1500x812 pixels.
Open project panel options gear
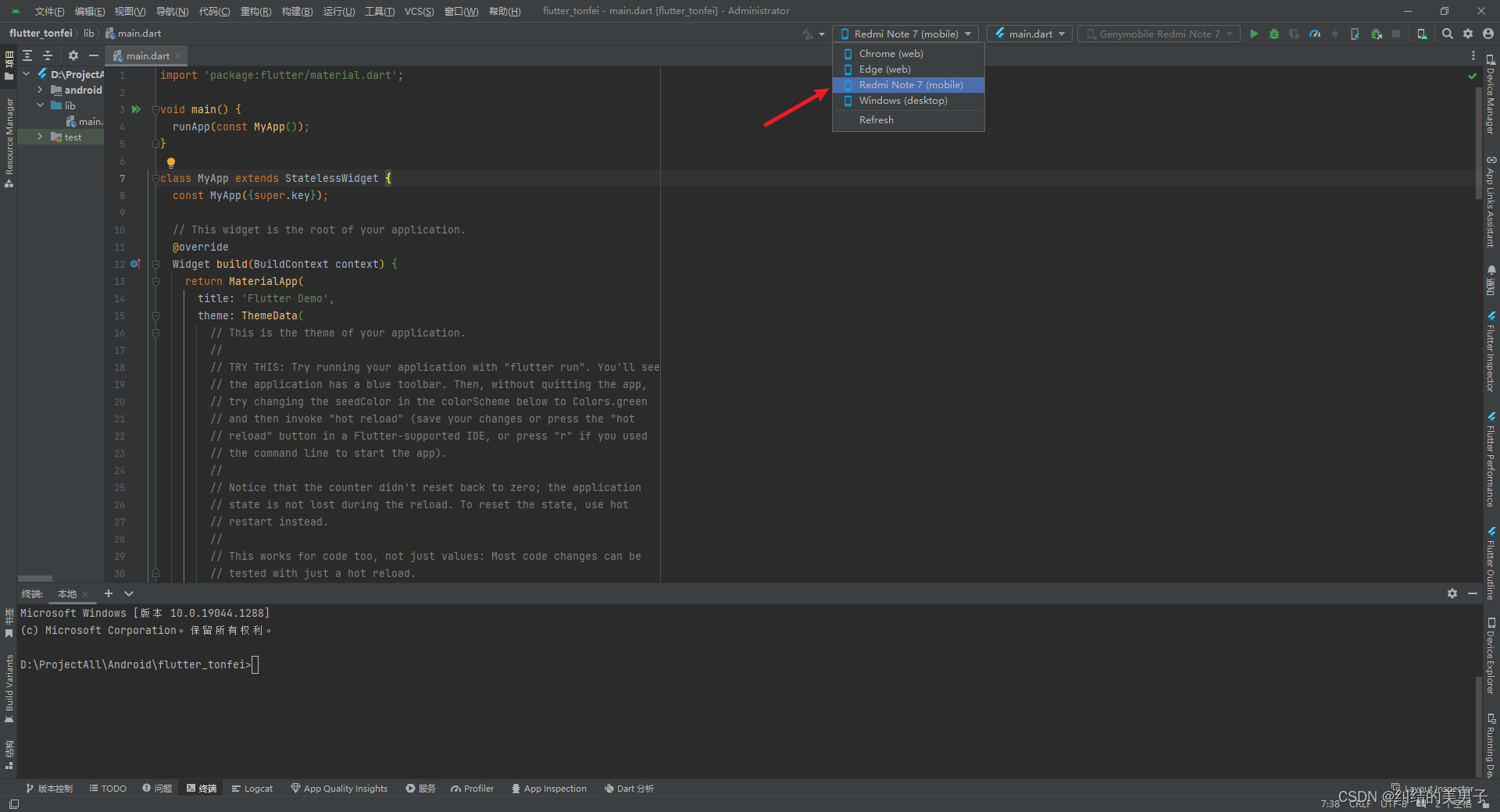[x=73, y=55]
